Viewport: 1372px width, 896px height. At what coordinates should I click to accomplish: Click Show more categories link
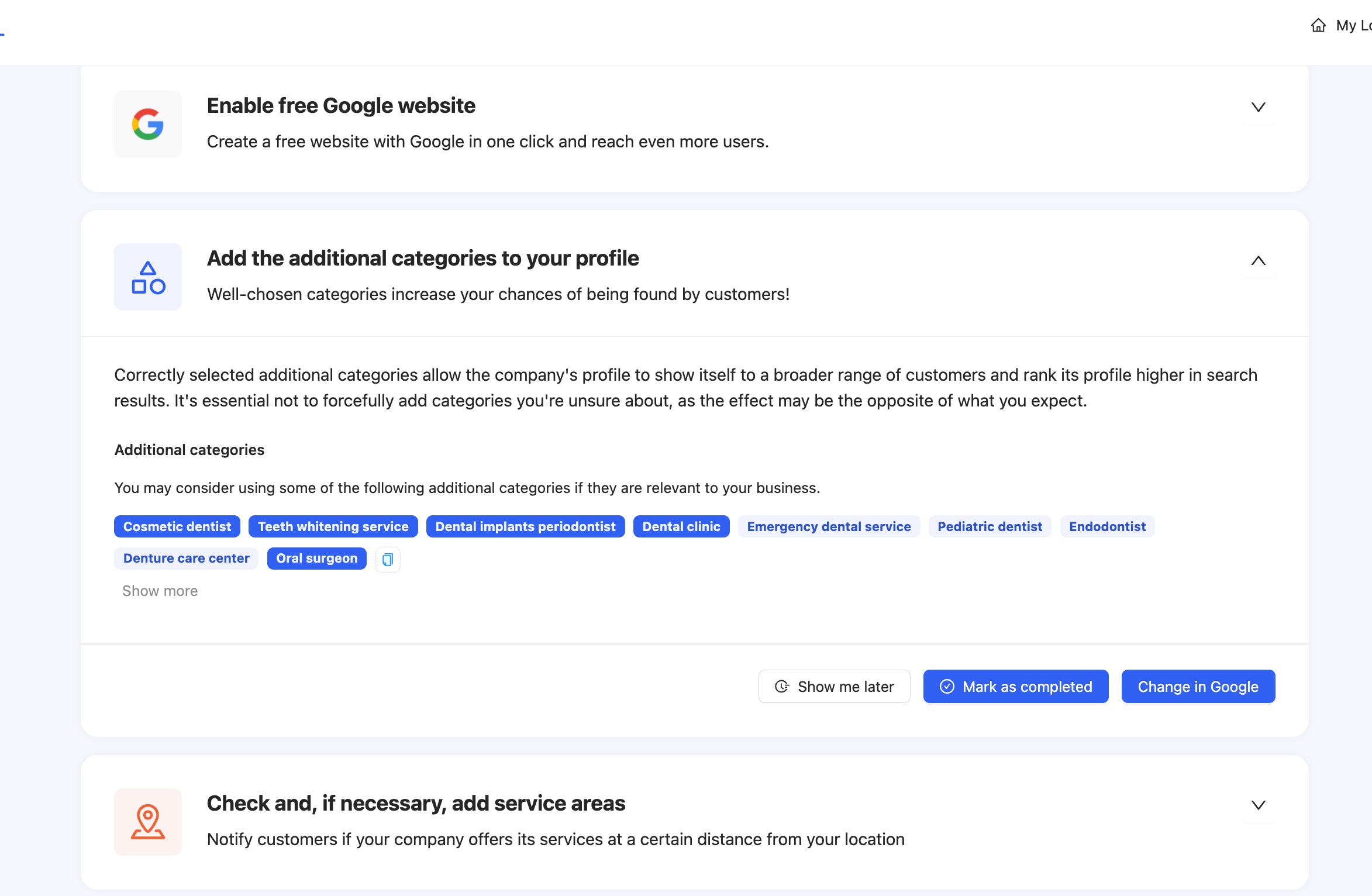160,591
